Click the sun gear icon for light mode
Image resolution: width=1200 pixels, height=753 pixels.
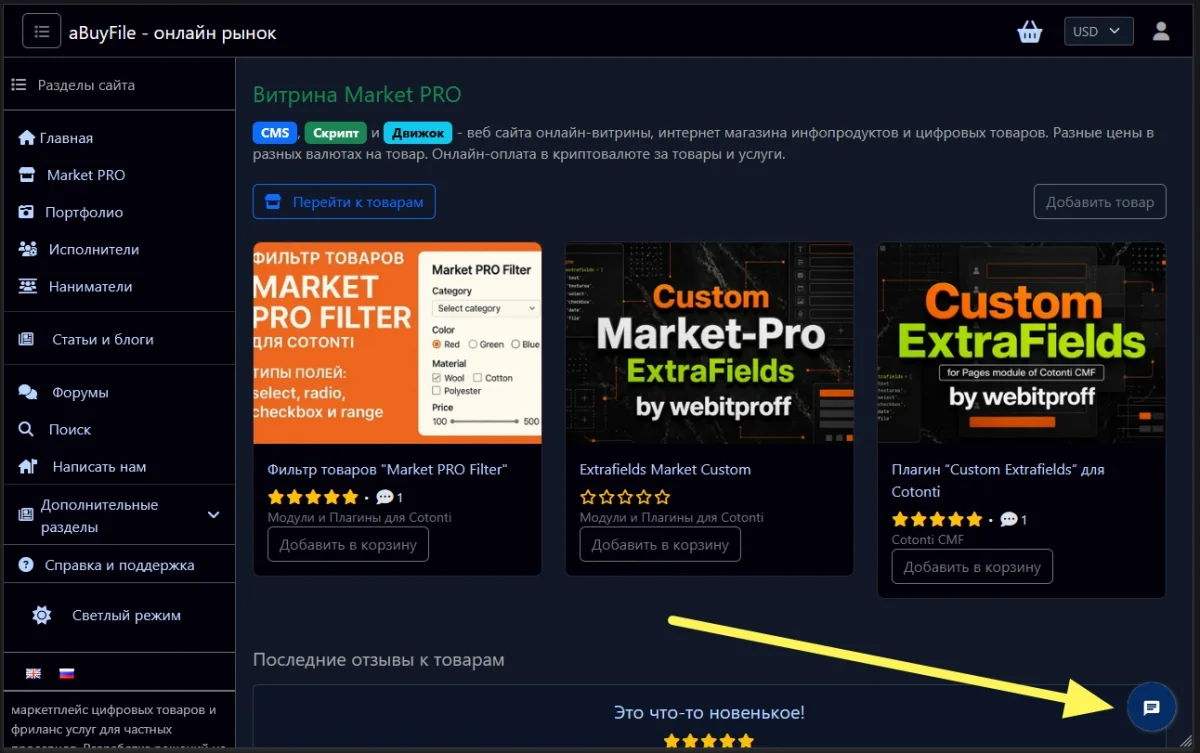click(x=42, y=615)
